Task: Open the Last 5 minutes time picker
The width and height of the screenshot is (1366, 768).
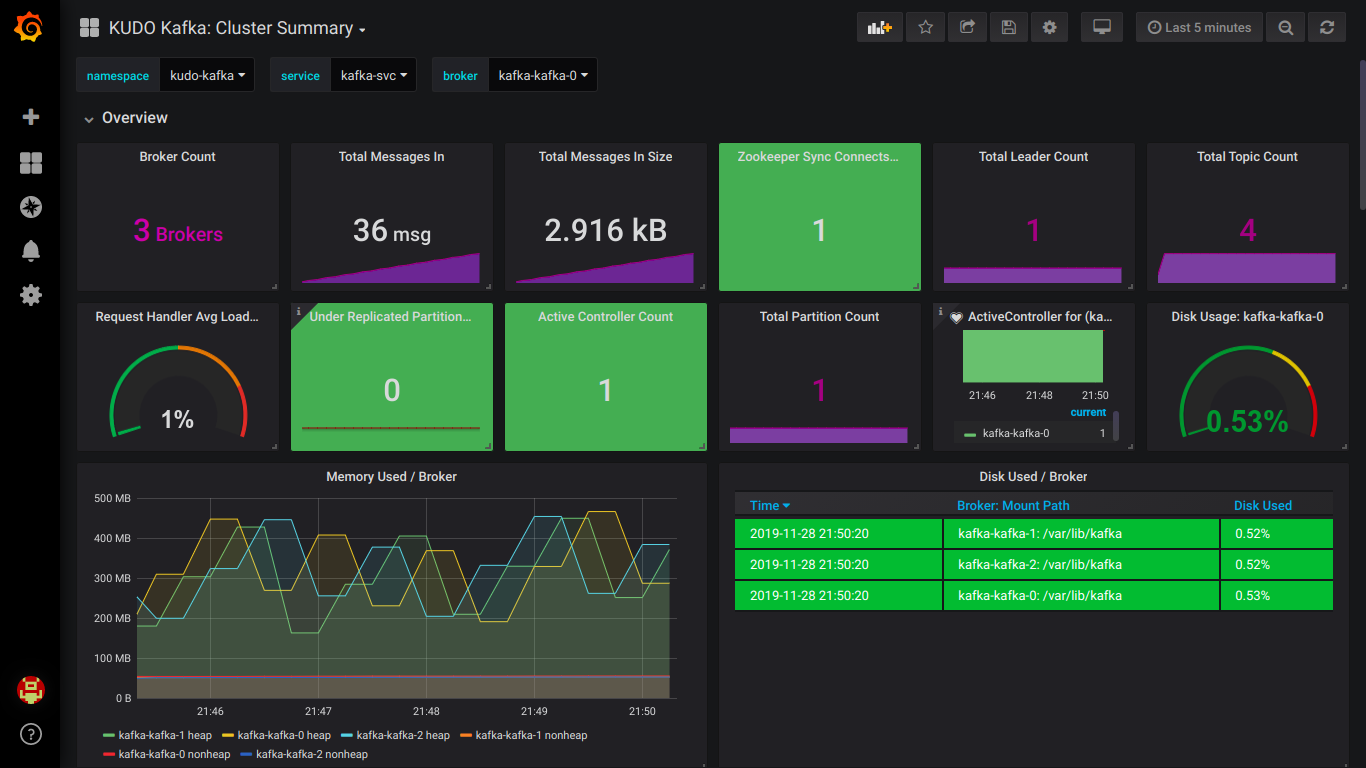Action: (x=1199, y=27)
